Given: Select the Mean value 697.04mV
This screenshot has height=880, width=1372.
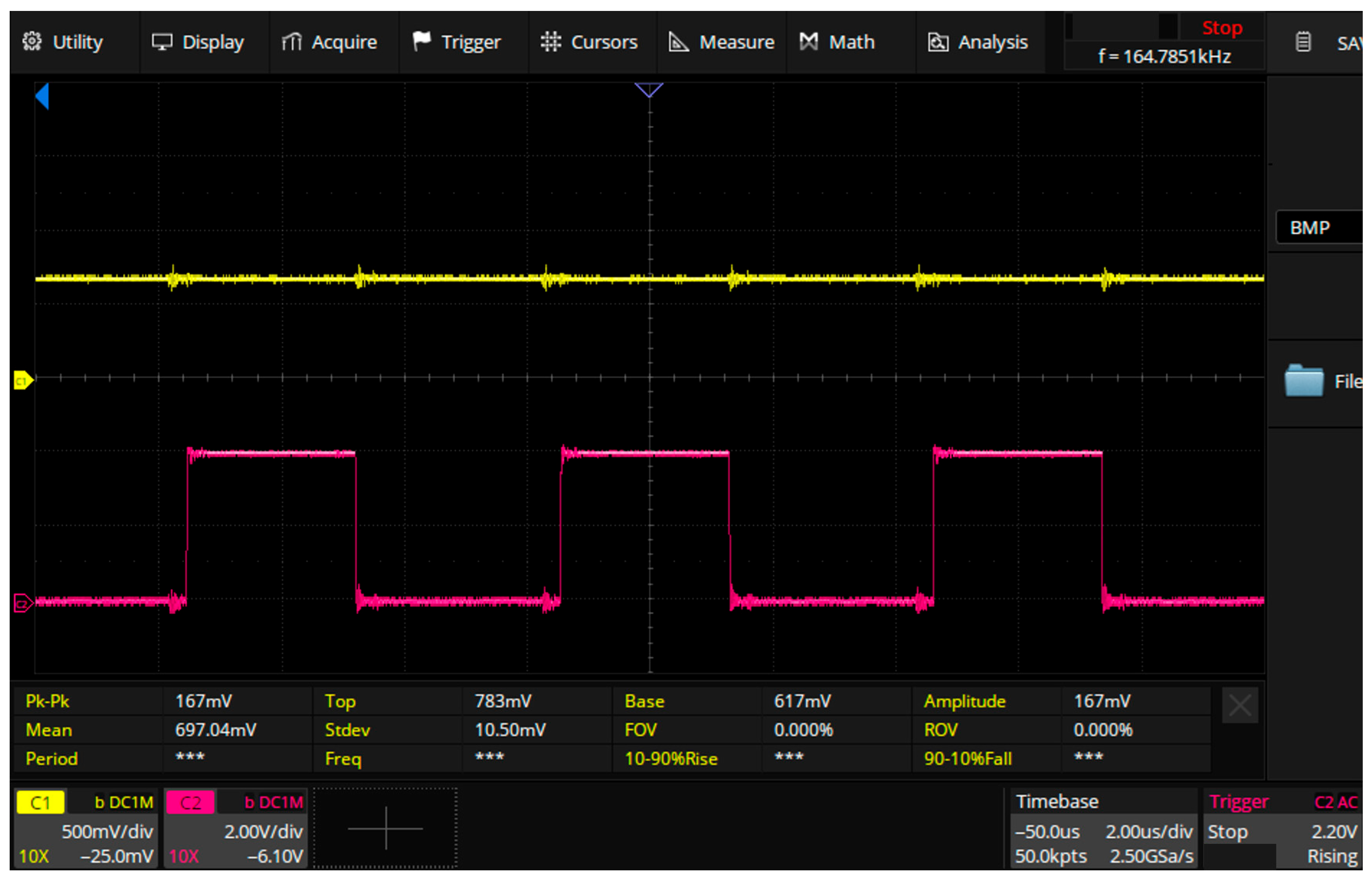Looking at the screenshot, I should tap(216, 730).
